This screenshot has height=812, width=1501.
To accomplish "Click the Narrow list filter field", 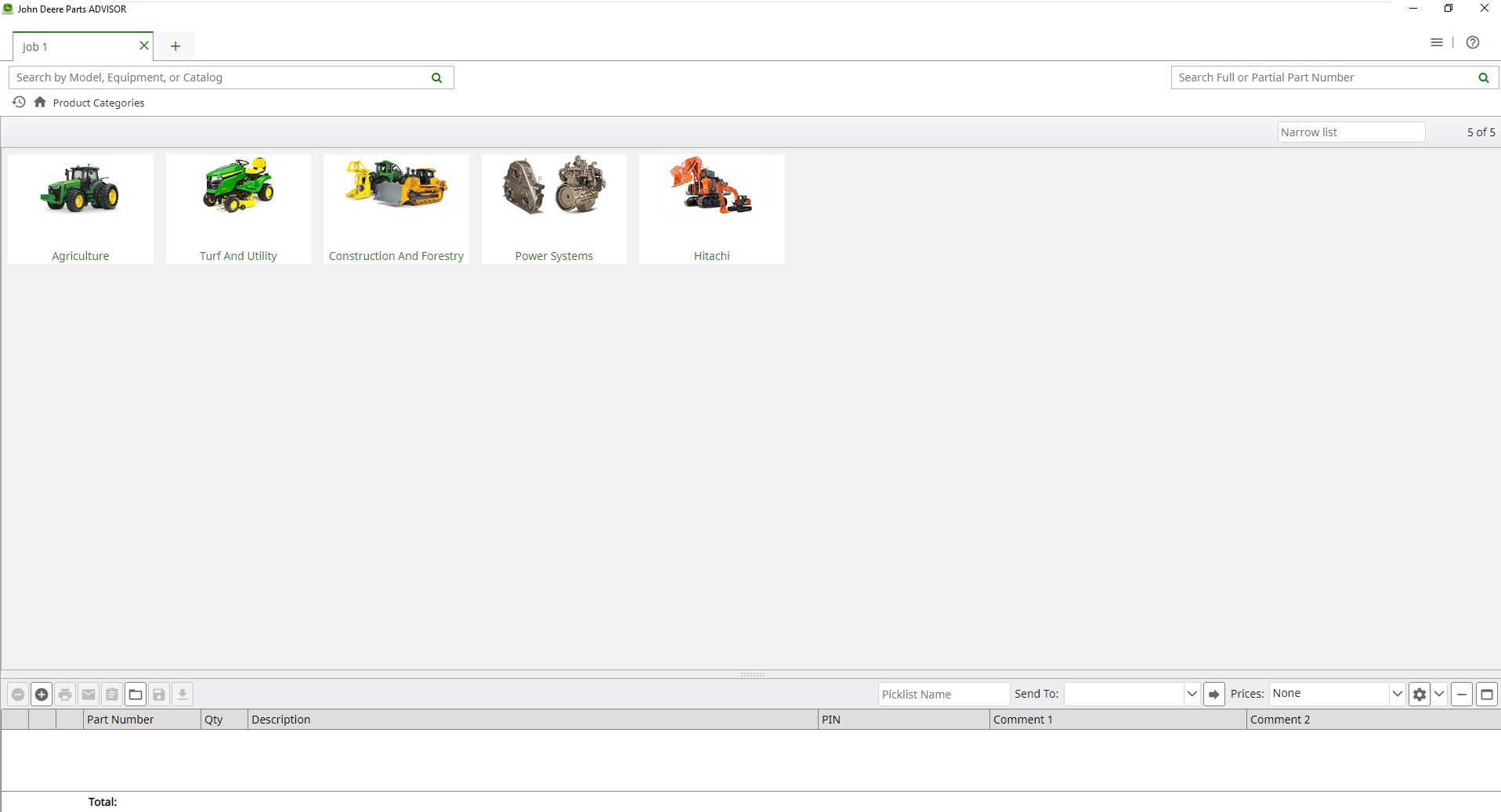I will click(1351, 132).
